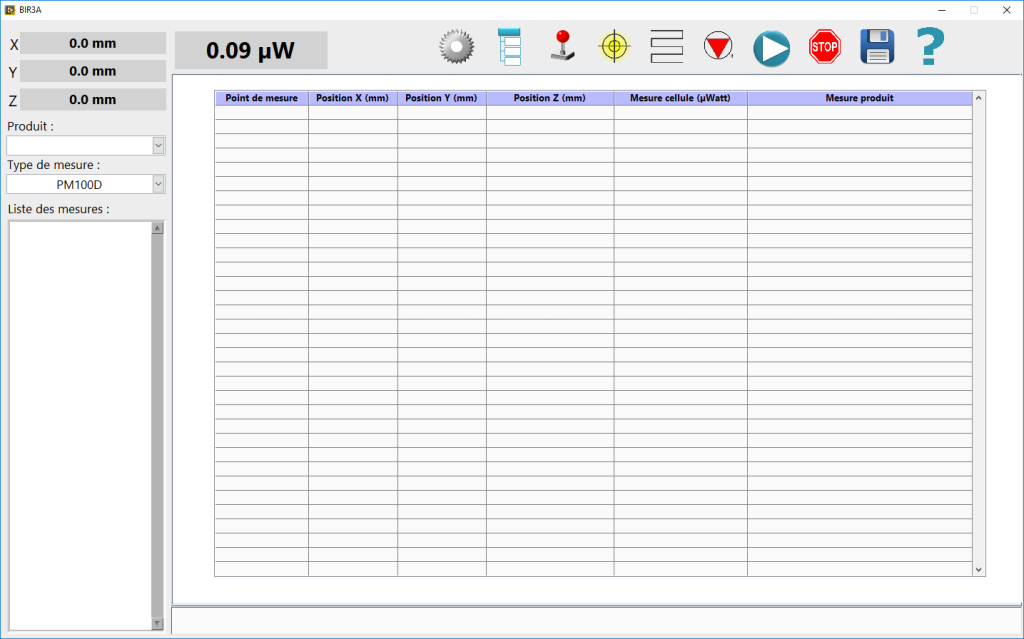Click the Point de mesure column header
The height and width of the screenshot is (639, 1024).
(x=261, y=98)
